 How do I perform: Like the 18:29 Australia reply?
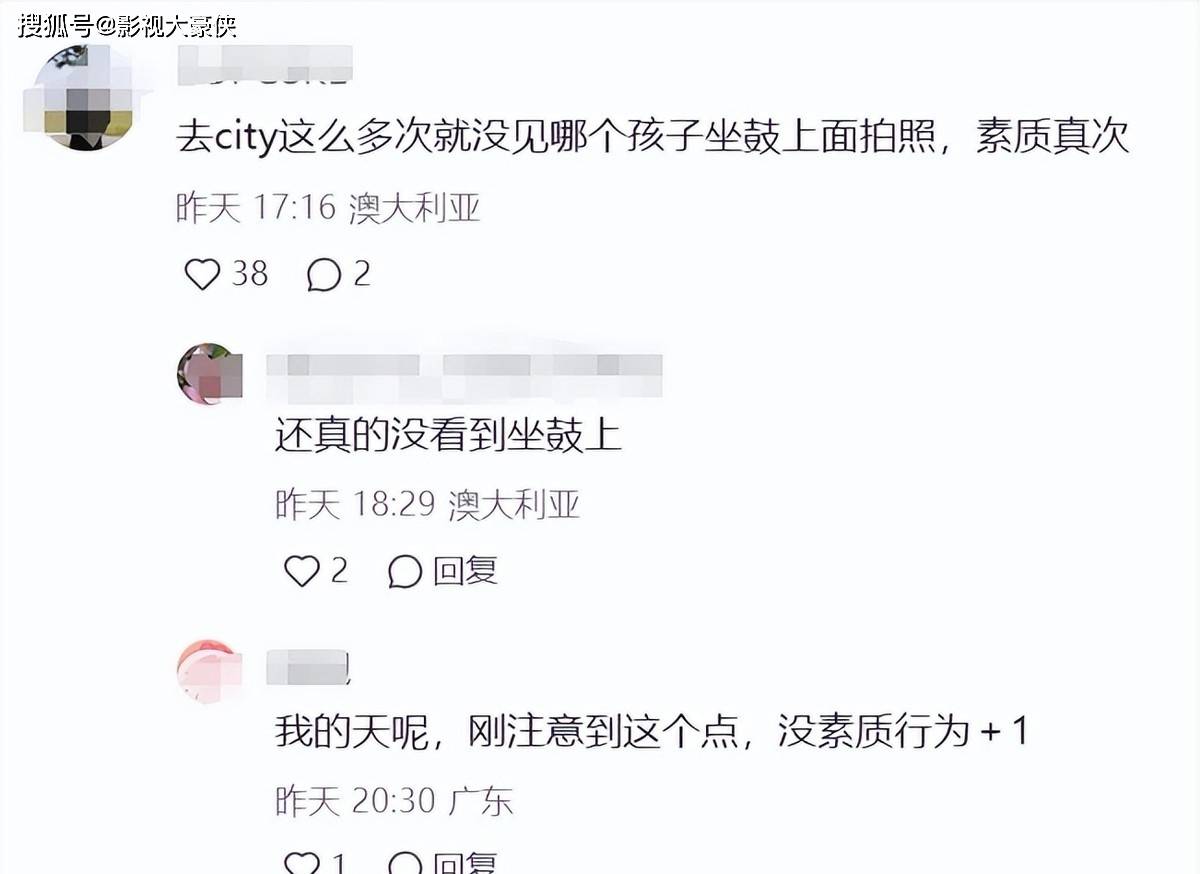coord(302,571)
